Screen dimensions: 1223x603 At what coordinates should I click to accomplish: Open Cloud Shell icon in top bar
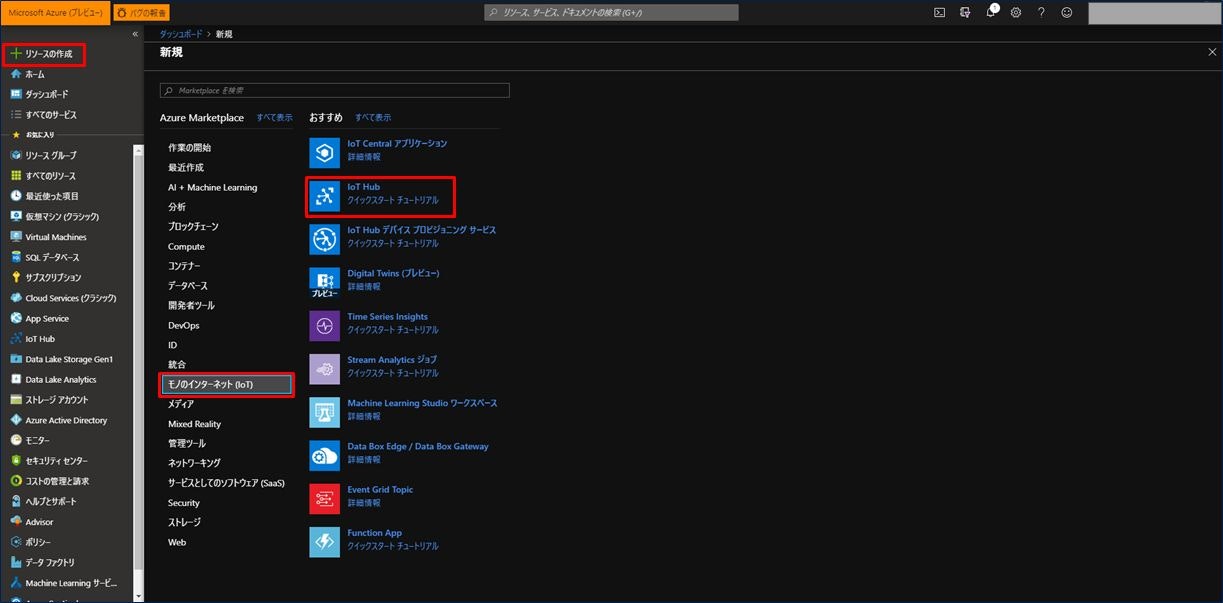click(939, 13)
